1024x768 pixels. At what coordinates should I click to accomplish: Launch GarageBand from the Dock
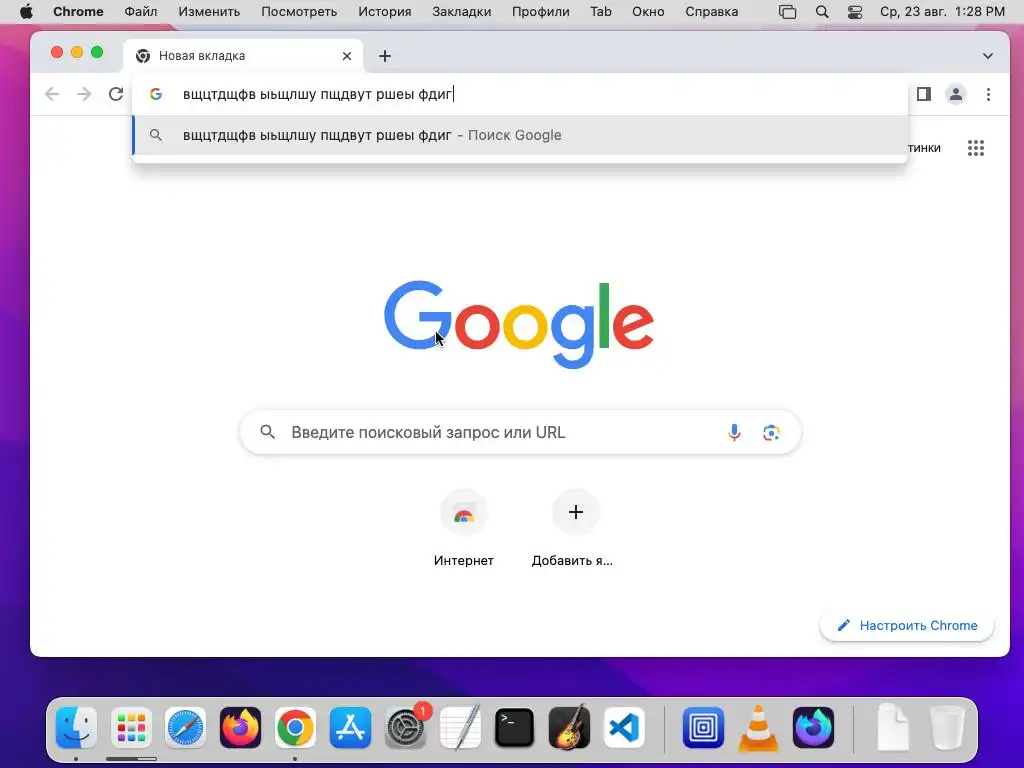click(569, 727)
